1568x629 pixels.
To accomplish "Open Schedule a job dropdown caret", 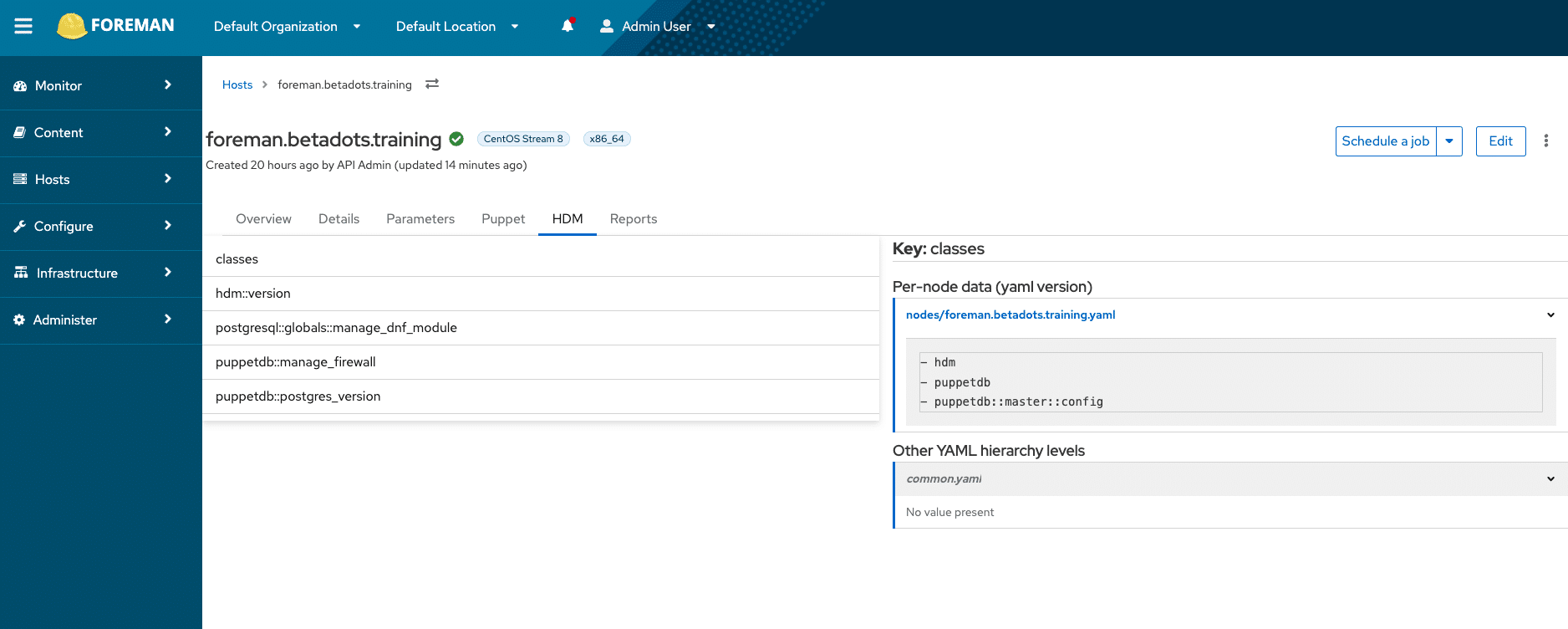I will [1449, 141].
